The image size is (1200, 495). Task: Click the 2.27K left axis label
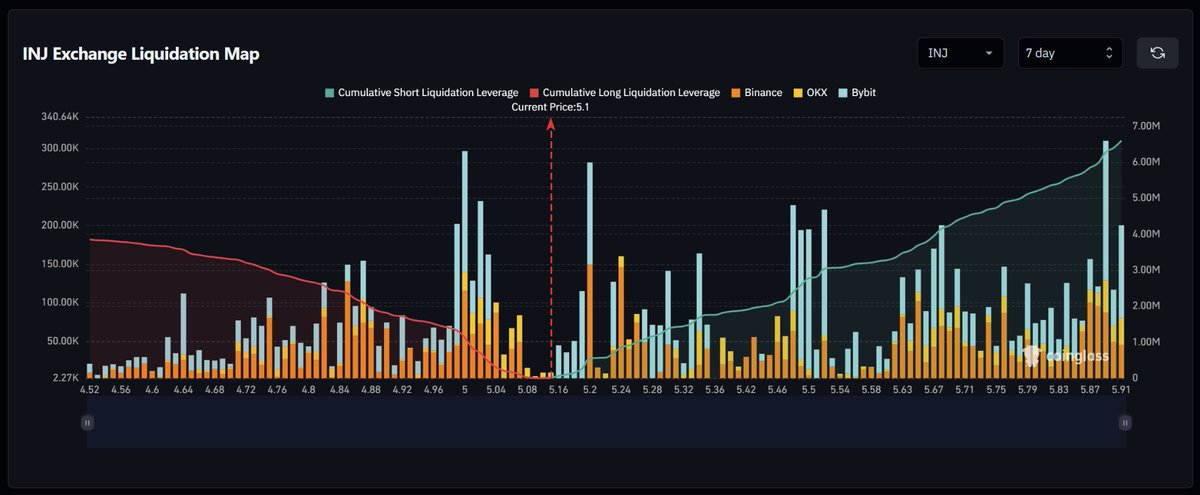tap(65, 378)
